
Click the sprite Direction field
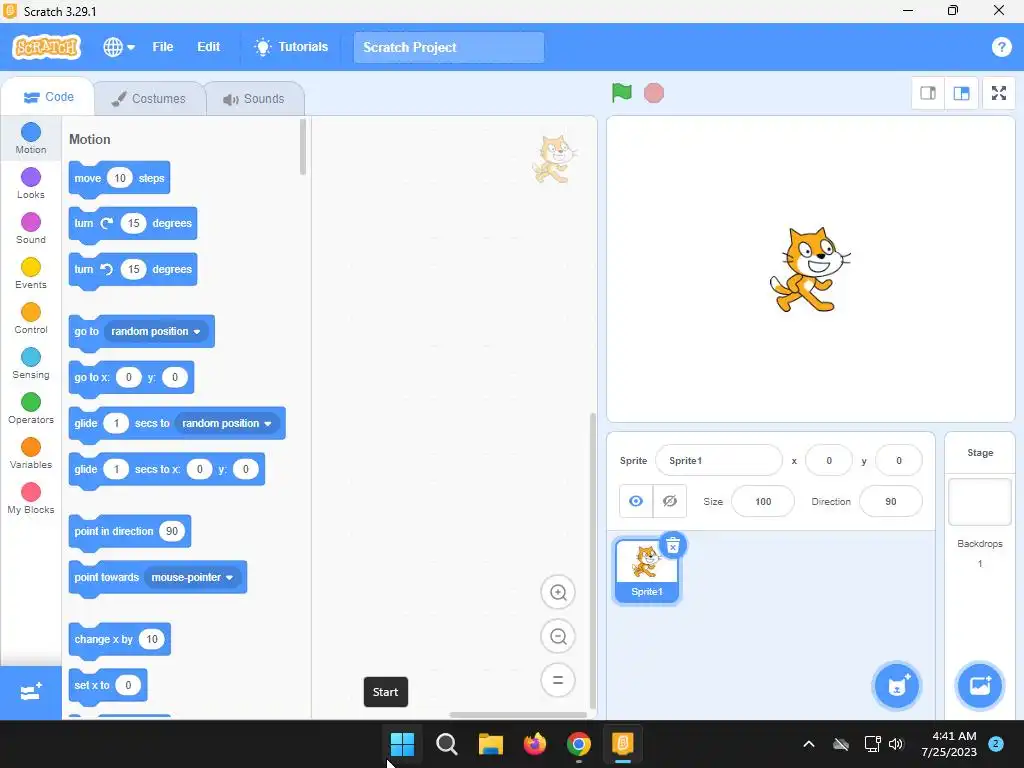click(x=891, y=502)
